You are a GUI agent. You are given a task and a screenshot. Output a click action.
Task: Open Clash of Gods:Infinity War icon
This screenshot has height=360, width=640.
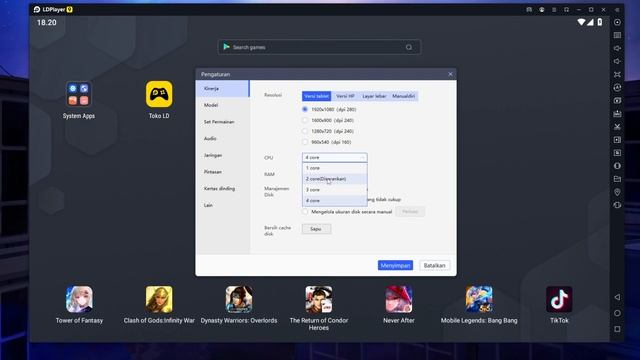coord(159,299)
